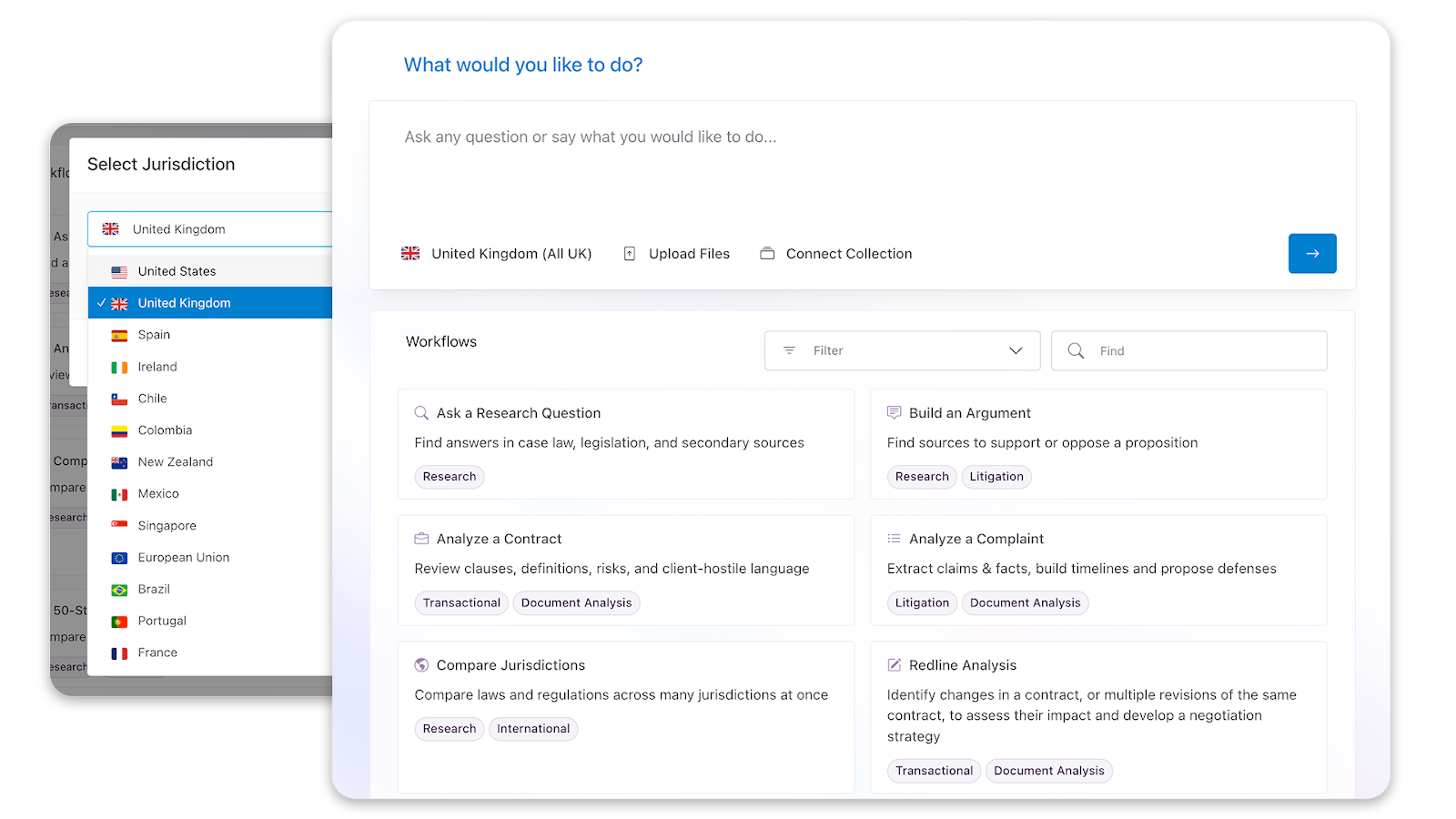Open the Analyze a Contract workflow
The image size is (1456, 819).
tap(499, 539)
